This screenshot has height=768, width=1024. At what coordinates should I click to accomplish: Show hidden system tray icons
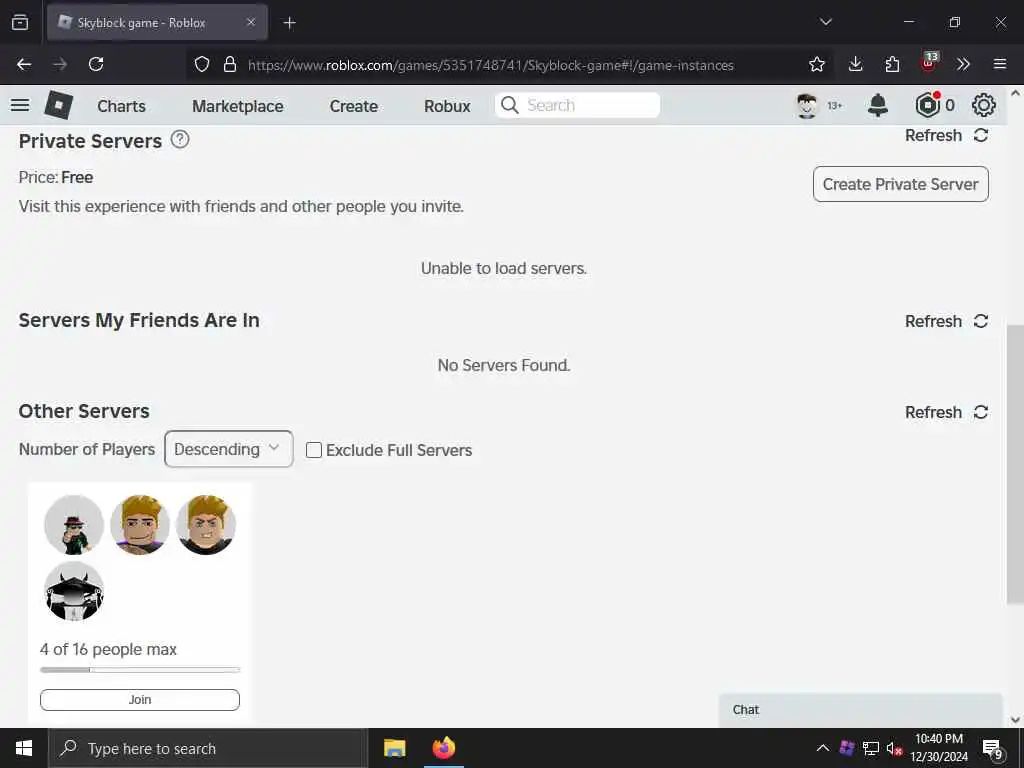coord(823,748)
